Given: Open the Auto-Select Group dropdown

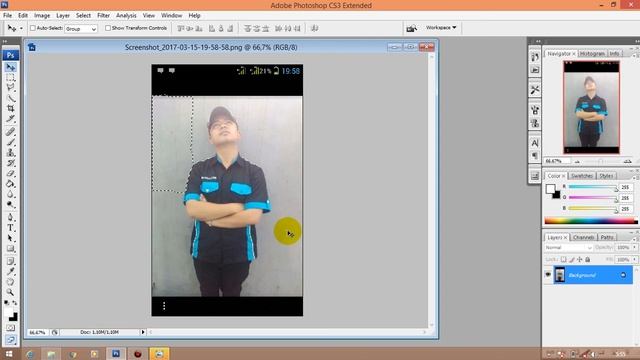Looking at the screenshot, I should point(81,29).
